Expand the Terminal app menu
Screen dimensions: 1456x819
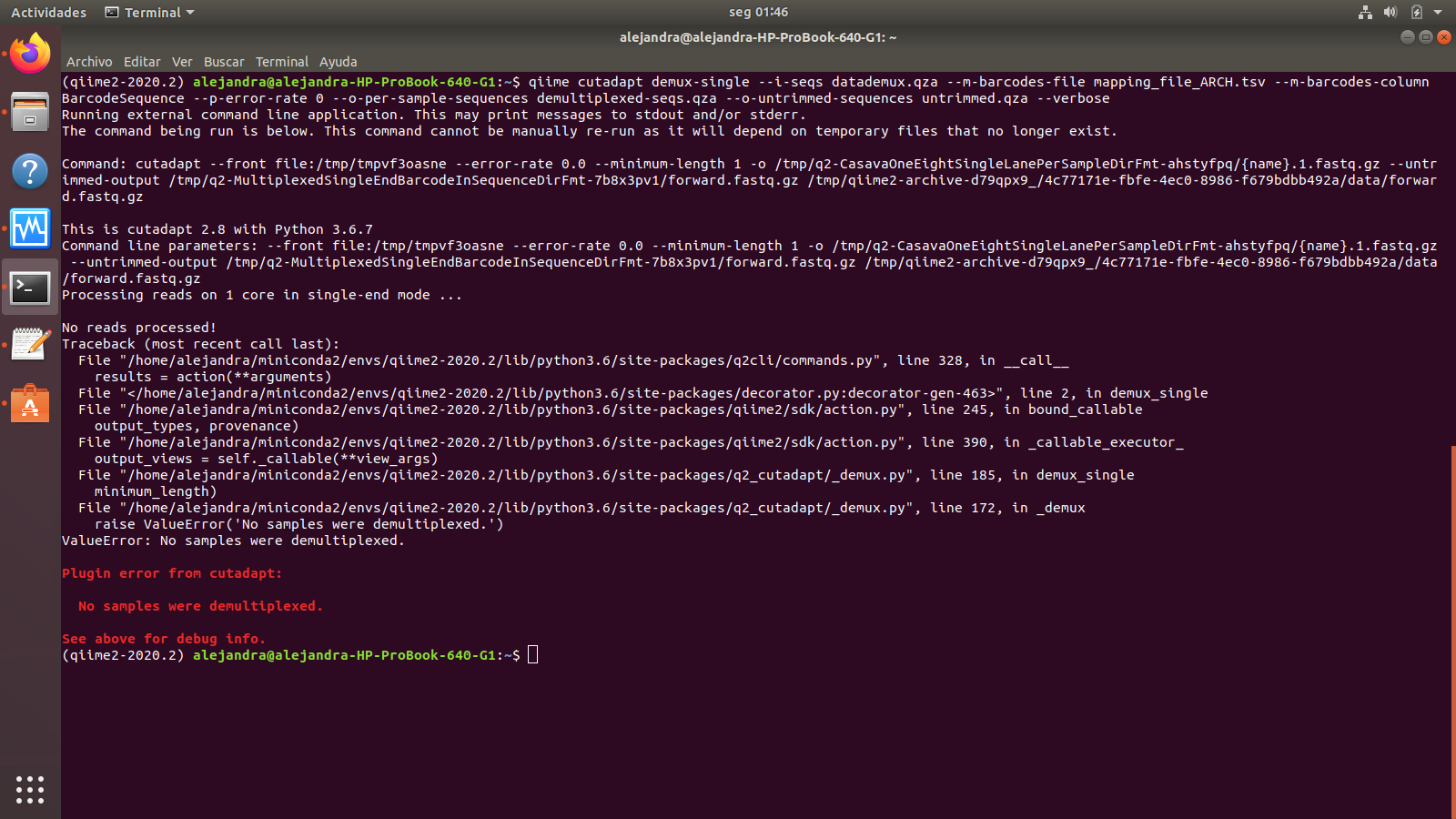(150, 13)
